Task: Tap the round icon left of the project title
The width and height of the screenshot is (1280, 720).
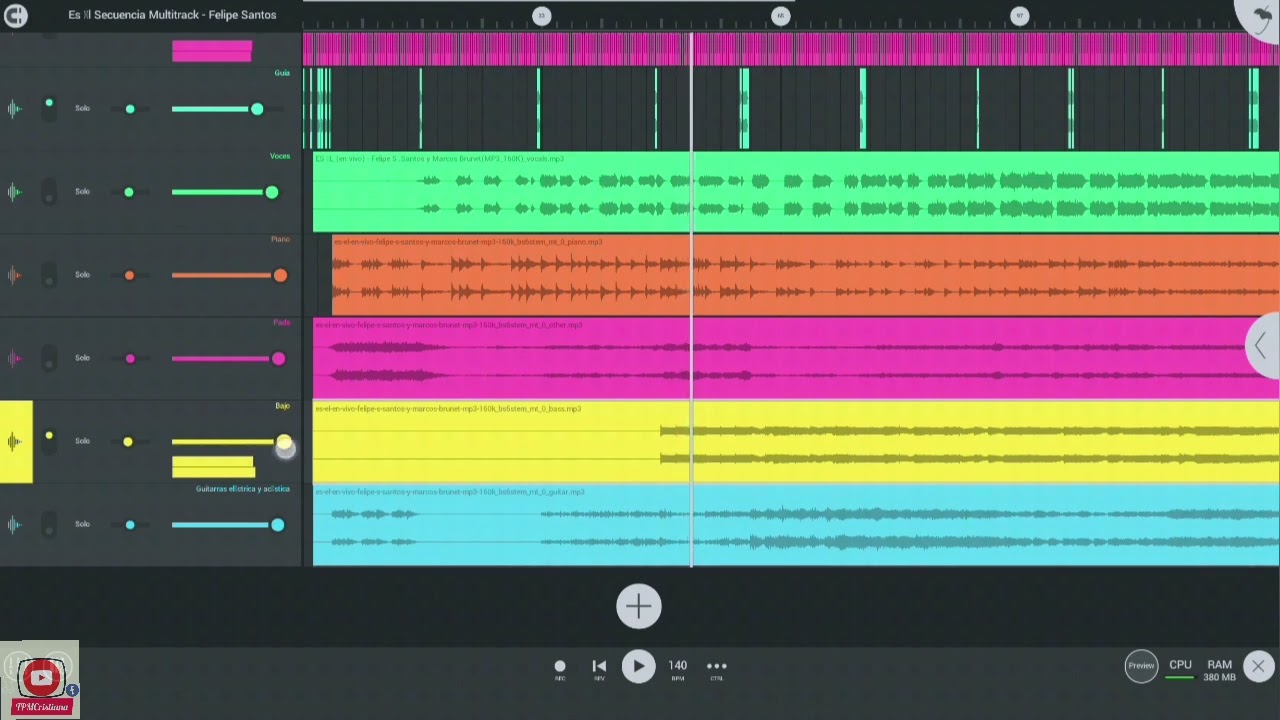Action: point(15,15)
